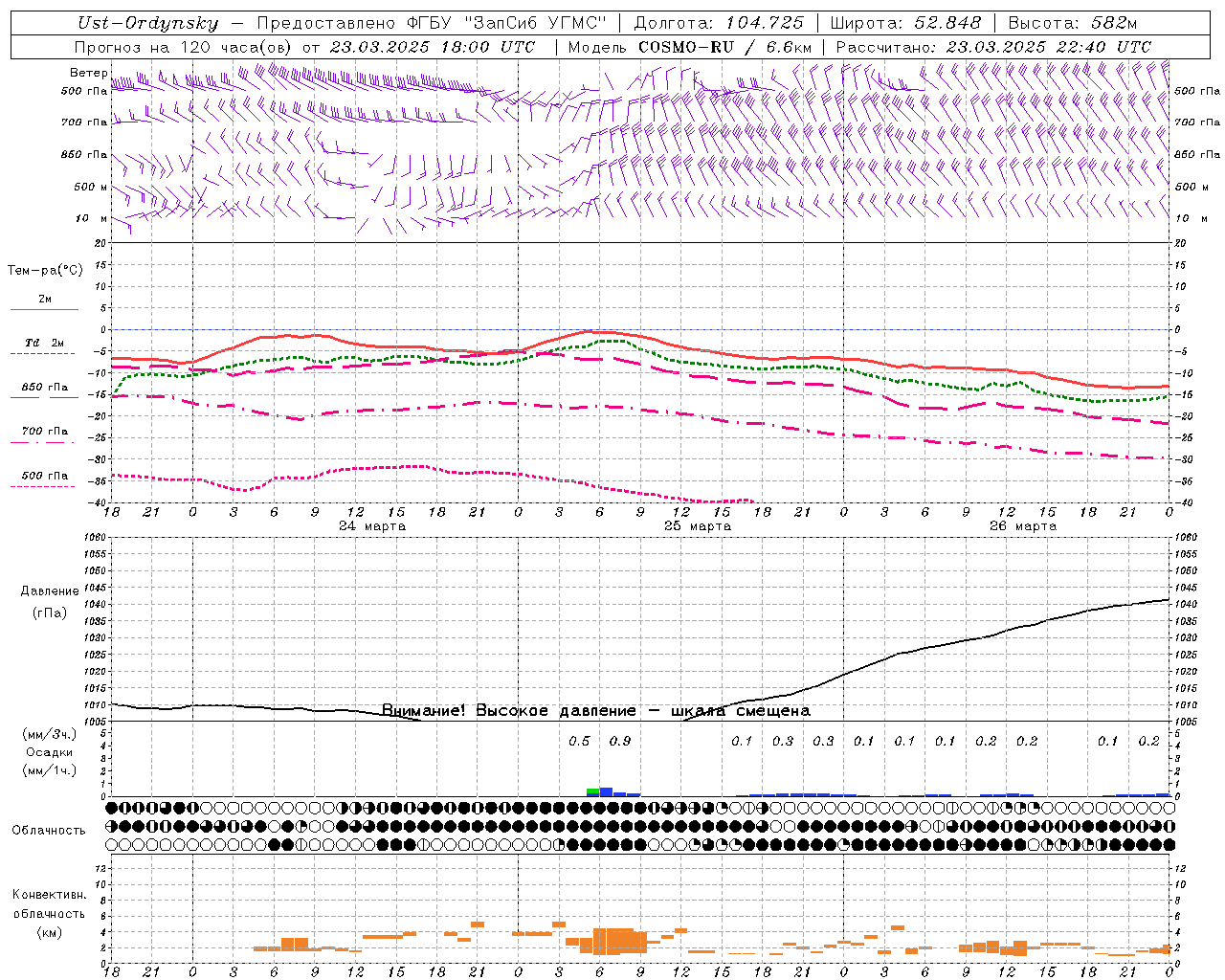Click the "Давление" pressure panel label
The height and width of the screenshot is (980, 1225).
[50, 591]
